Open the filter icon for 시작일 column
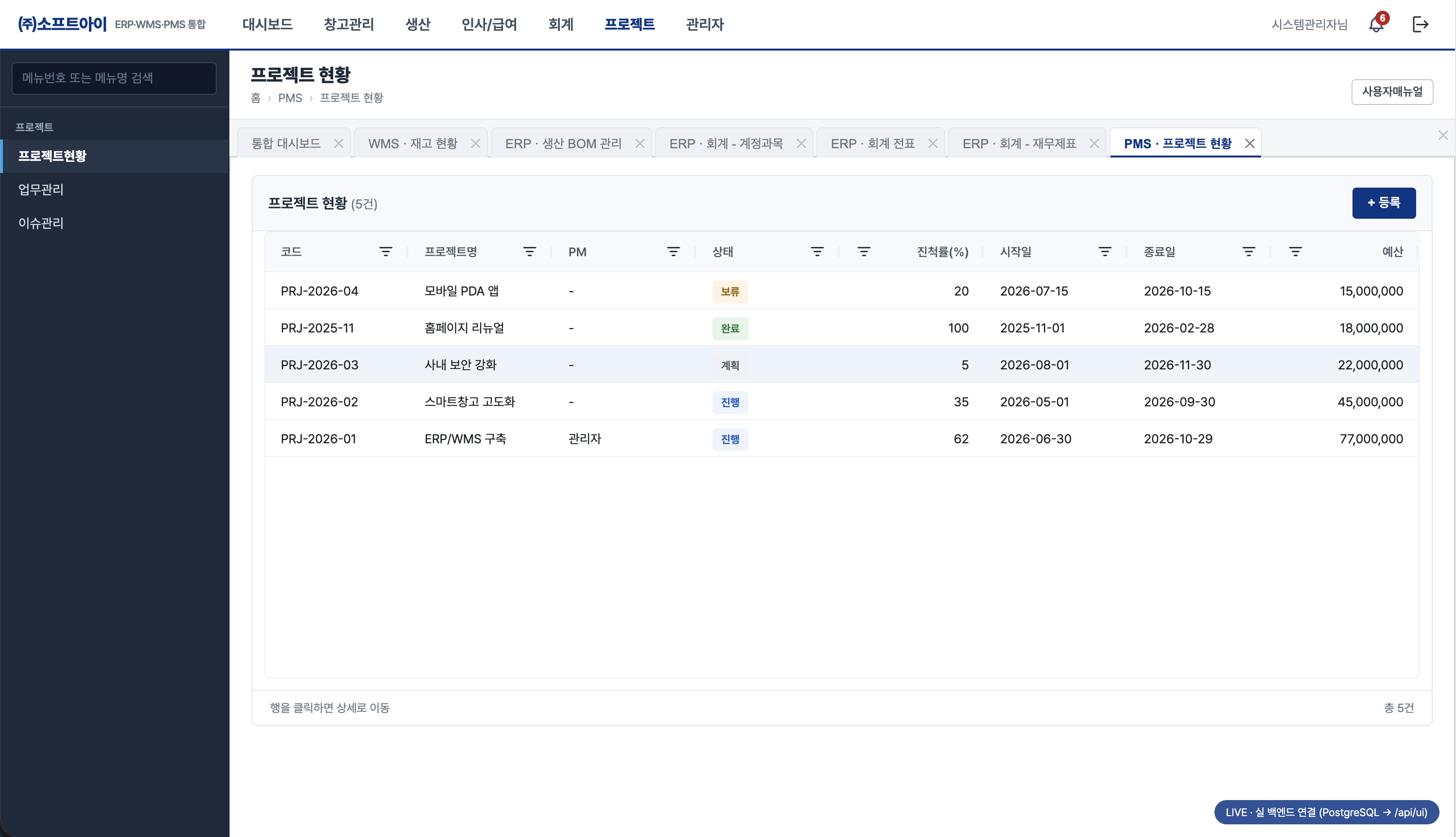This screenshot has width=1456, height=837. click(1104, 252)
